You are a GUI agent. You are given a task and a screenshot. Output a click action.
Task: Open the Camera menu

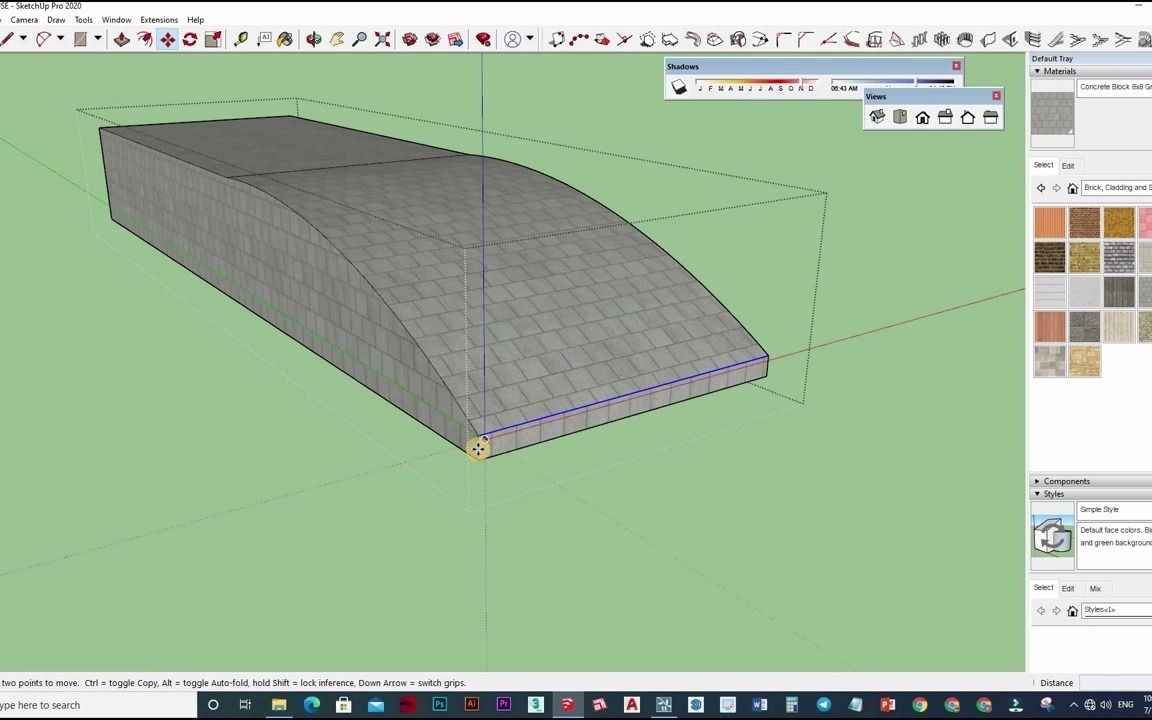[x=24, y=19]
